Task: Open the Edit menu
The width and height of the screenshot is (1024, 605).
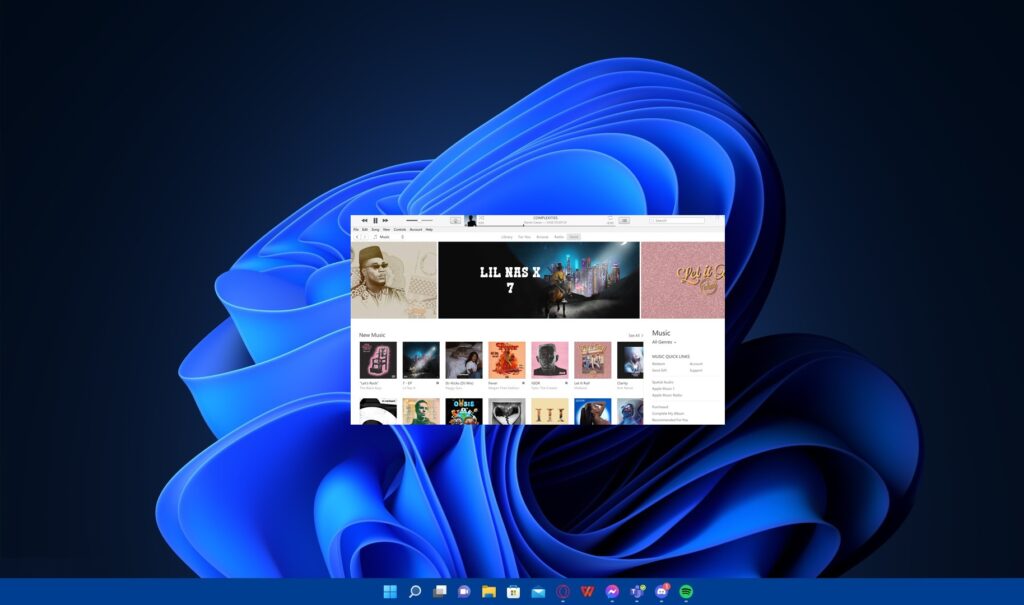Action: pos(365,229)
